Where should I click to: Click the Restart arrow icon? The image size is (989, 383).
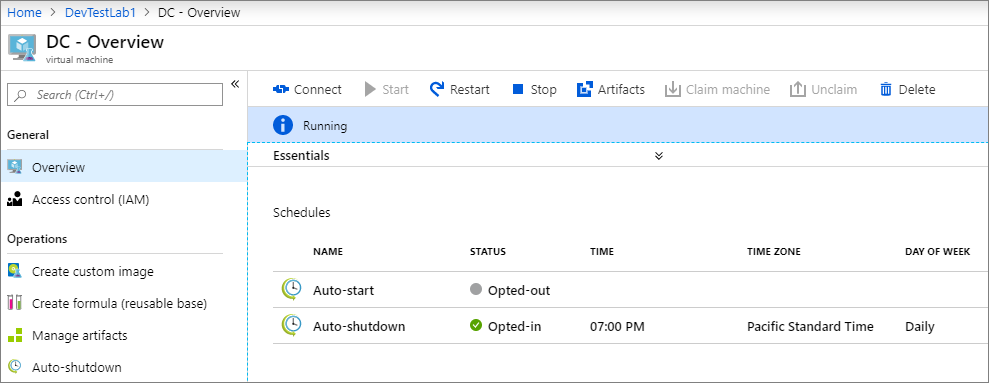point(436,89)
